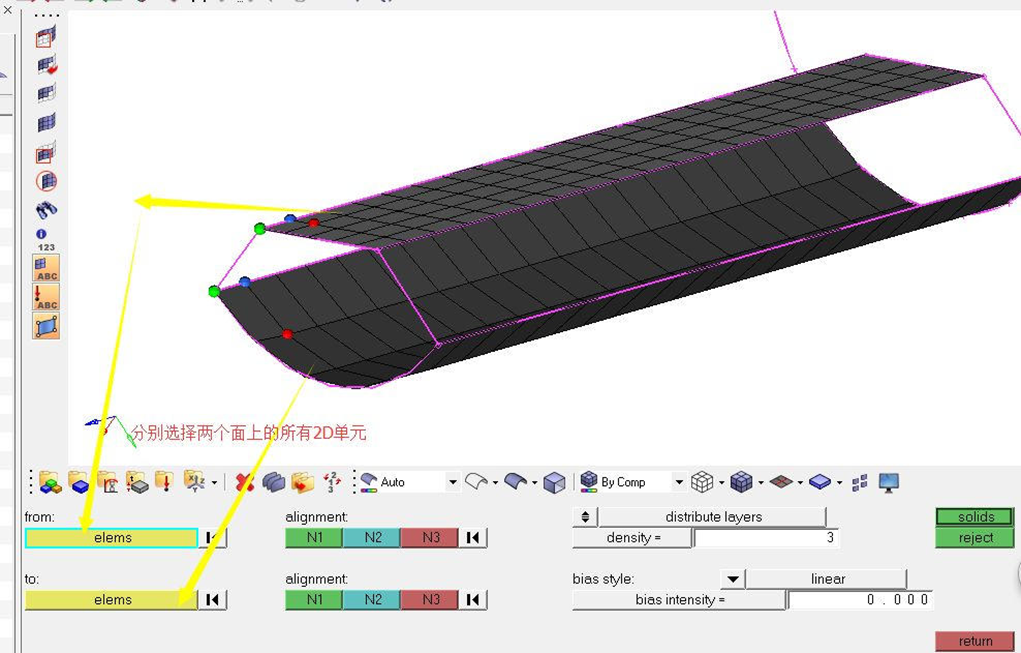
Task: Click the blue info icon in left toolbar
Action: tap(41, 234)
